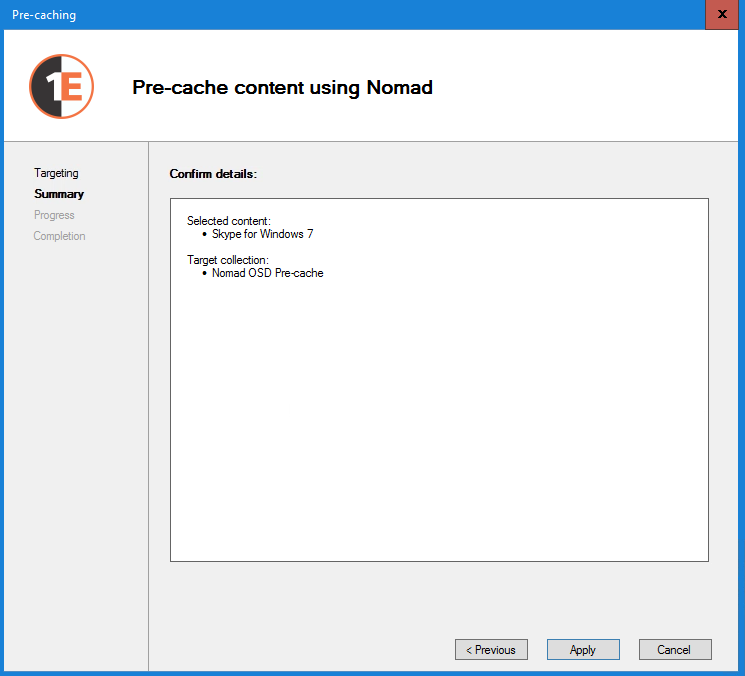
Task: Select the Skype for Windows 7 entry
Action: pos(262,234)
